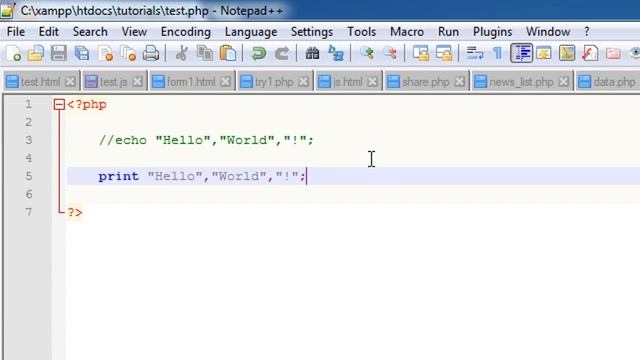Close the test.html tab
Image resolution: width=640 pixels, height=360 pixels.
[70, 82]
